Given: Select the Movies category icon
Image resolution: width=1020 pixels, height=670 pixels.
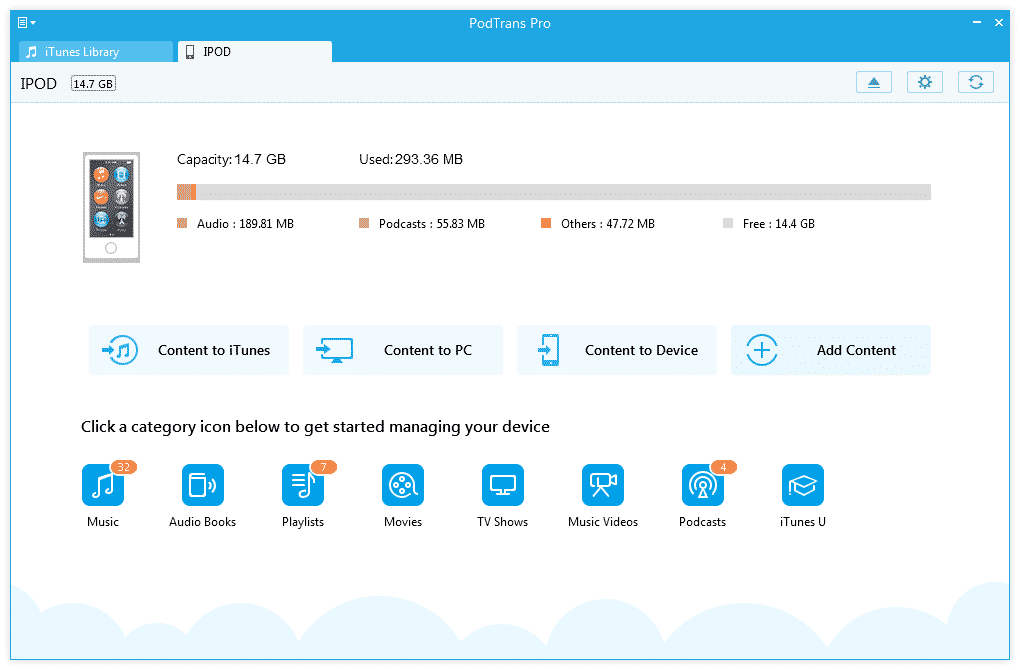Looking at the screenshot, I should (402, 486).
